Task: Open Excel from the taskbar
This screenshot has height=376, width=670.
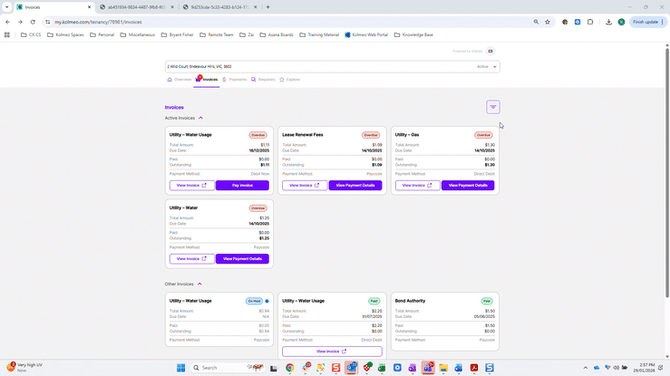Action: pyautogui.click(x=381, y=367)
